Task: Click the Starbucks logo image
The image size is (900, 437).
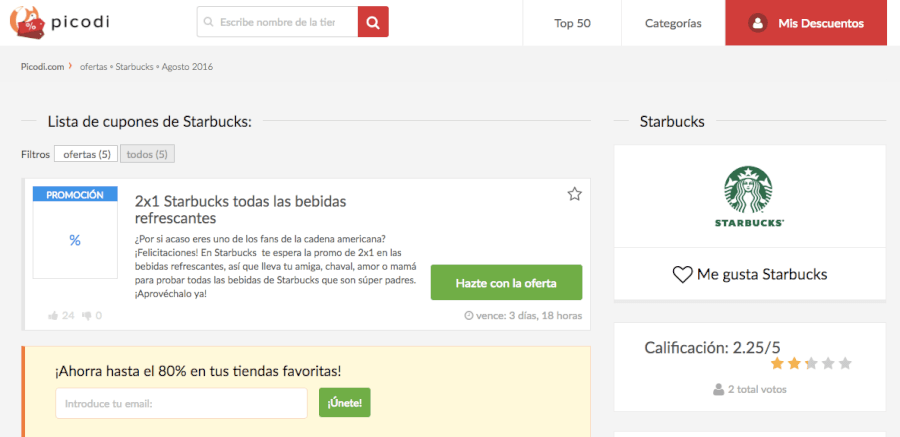Action: [749, 196]
